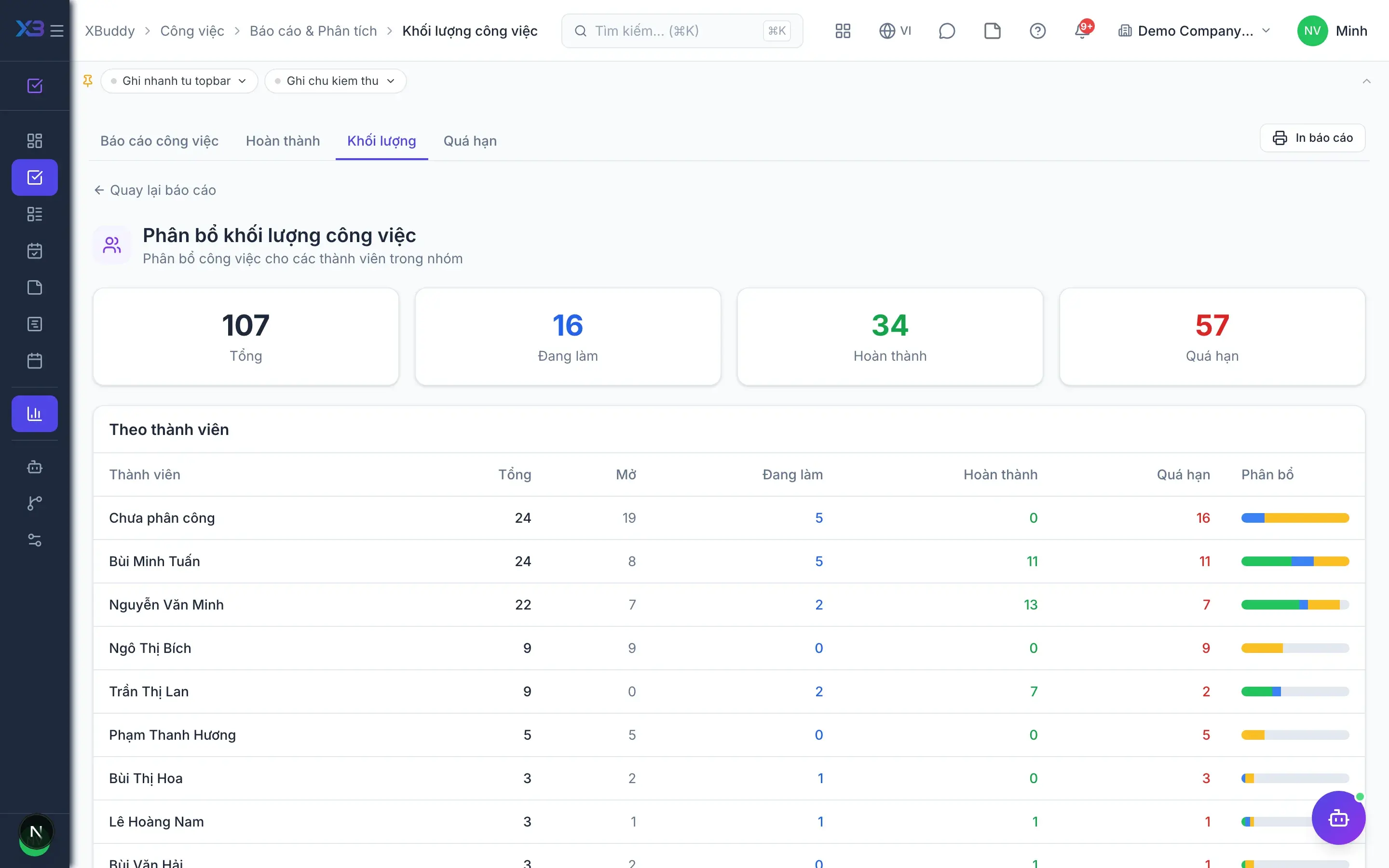Open the apps grid icon in topbar

pos(843,30)
